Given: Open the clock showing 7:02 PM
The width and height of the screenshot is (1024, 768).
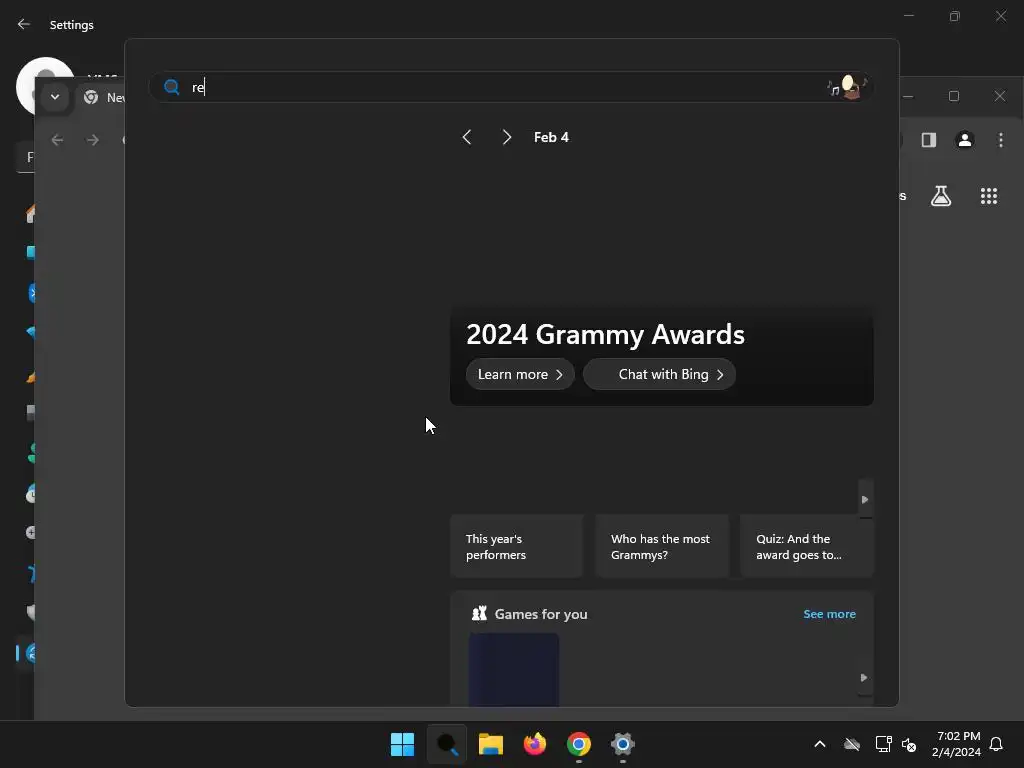Looking at the screenshot, I should 957,744.
